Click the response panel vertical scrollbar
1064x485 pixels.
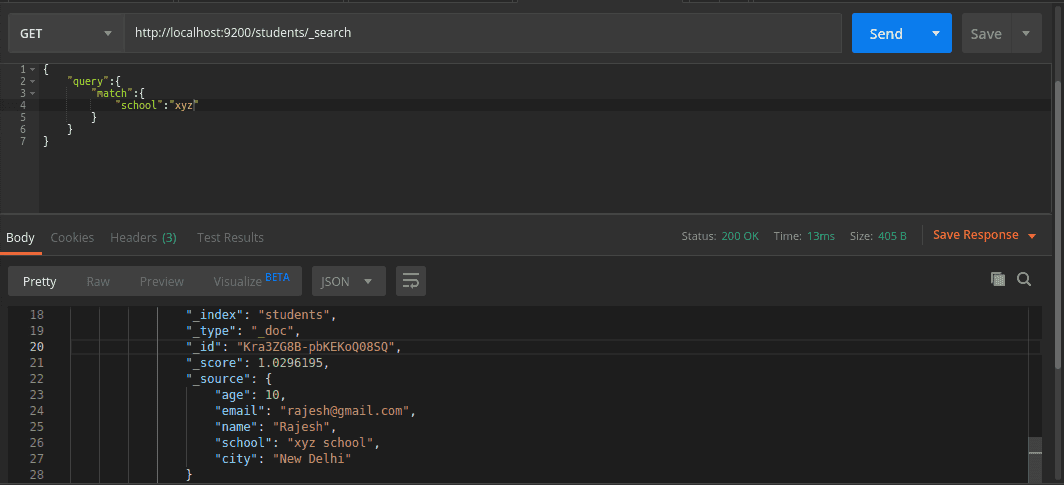[1034, 458]
